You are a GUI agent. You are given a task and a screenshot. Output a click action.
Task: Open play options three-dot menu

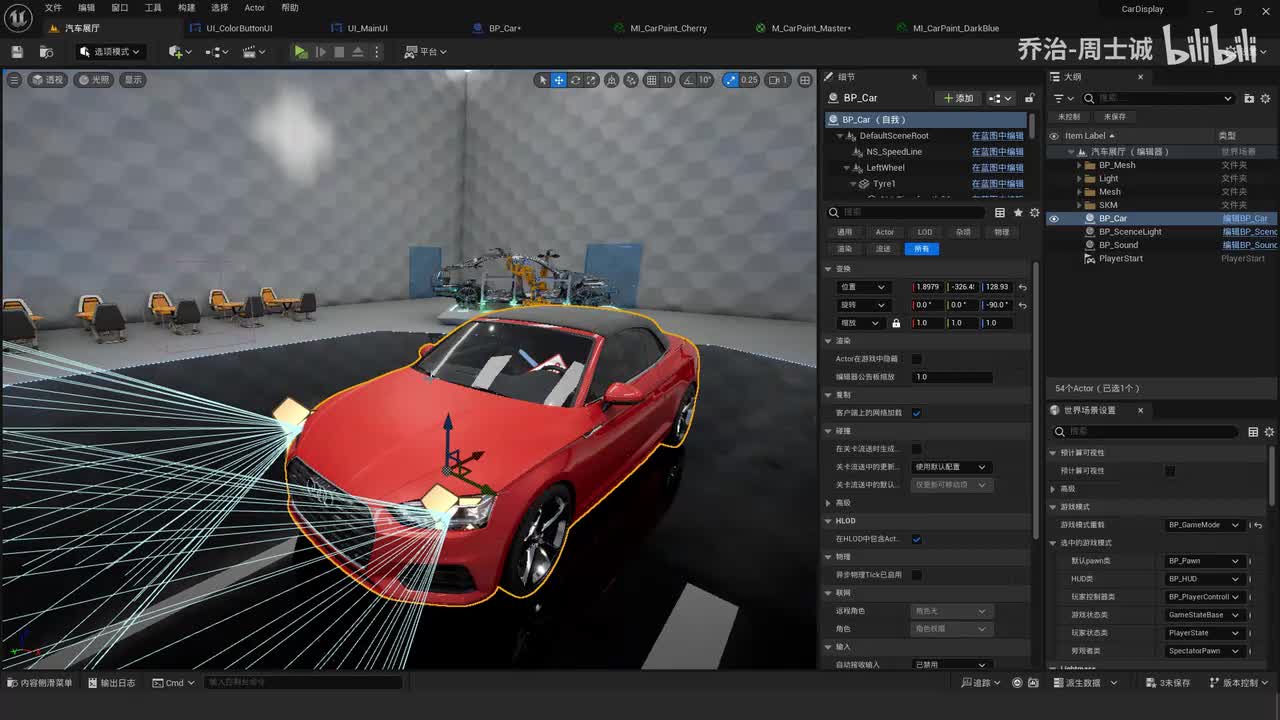pyautogui.click(x=375, y=52)
